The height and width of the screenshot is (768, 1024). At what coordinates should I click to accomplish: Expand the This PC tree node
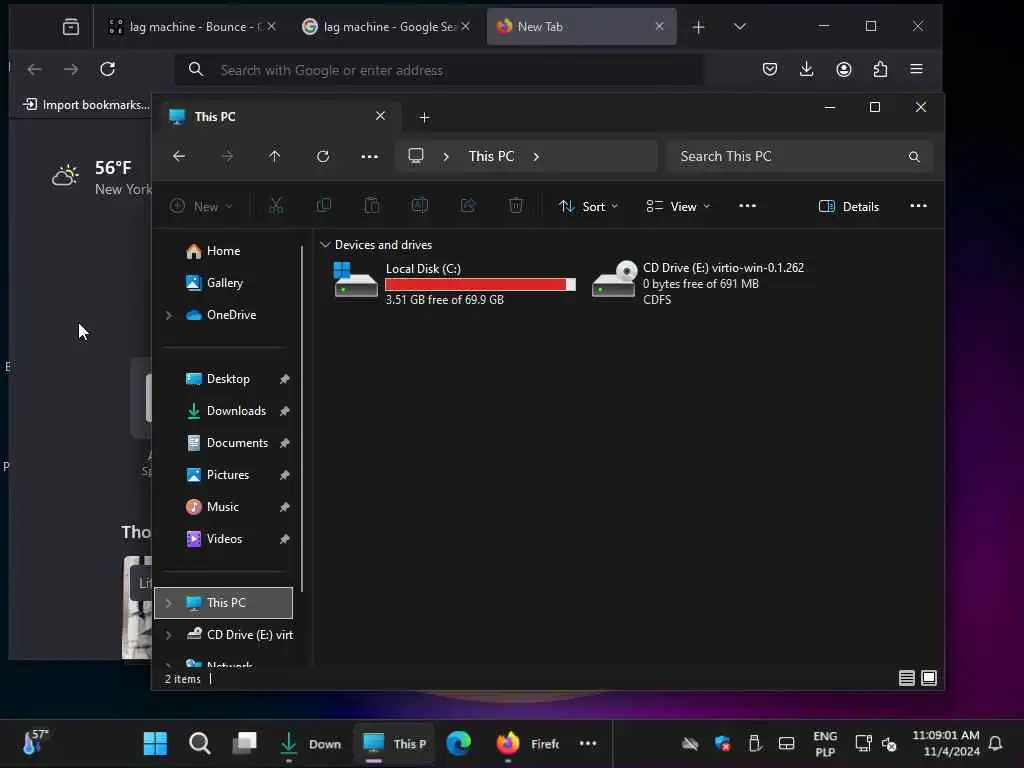tap(168, 603)
